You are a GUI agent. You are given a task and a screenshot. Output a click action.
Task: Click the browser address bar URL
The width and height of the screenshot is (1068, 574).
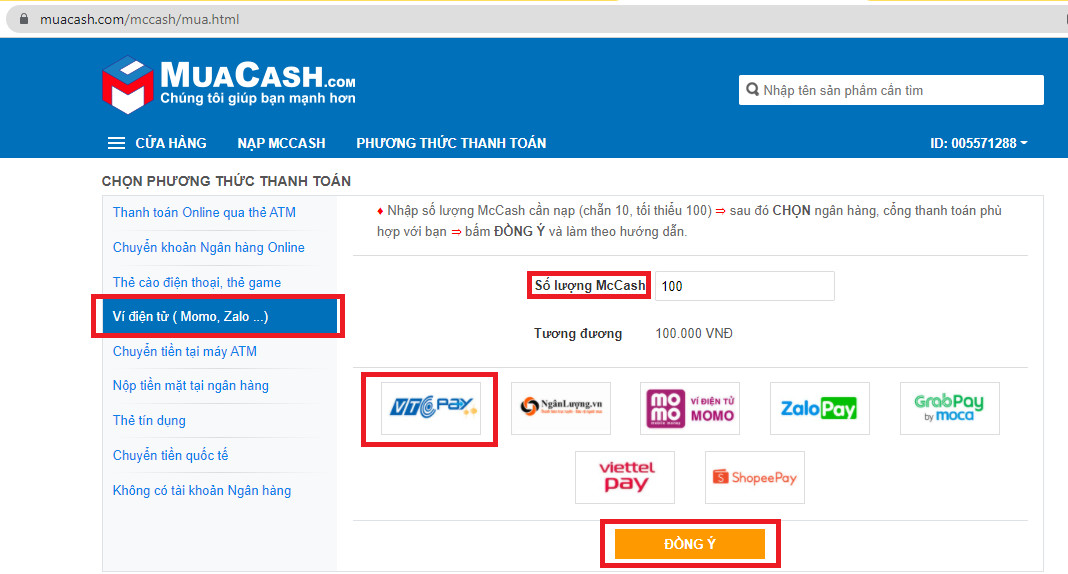tap(140, 19)
